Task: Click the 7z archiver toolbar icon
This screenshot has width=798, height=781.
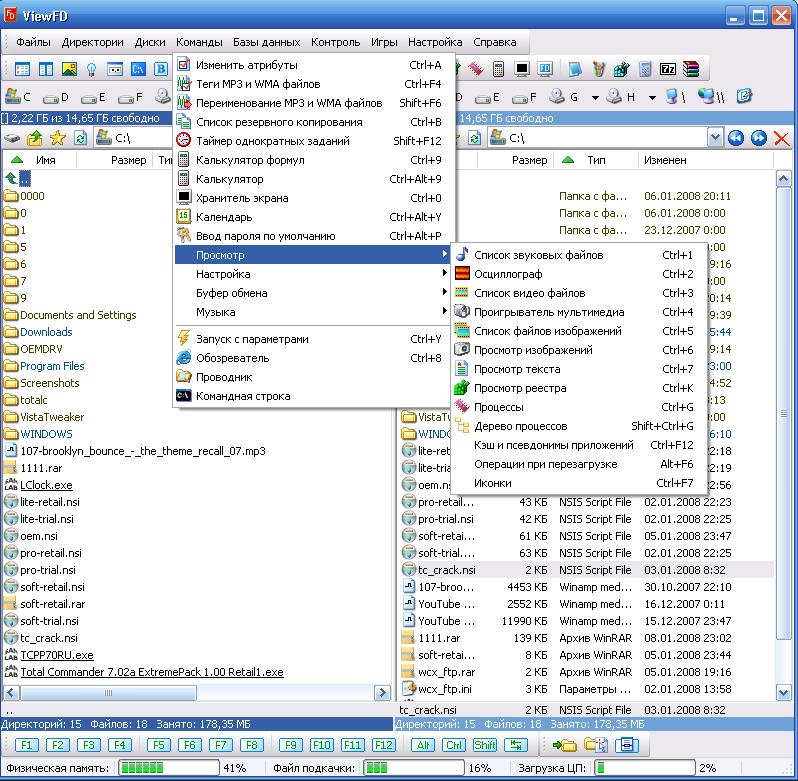Action: 668,69
